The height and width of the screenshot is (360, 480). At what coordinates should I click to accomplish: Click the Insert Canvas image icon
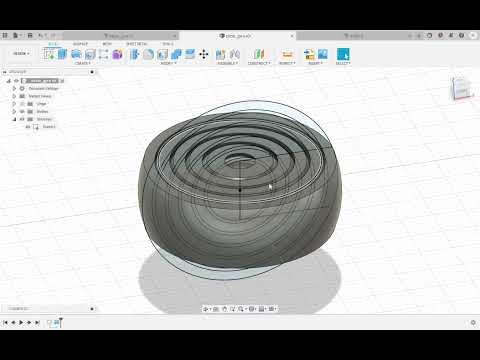click(323, 54)
